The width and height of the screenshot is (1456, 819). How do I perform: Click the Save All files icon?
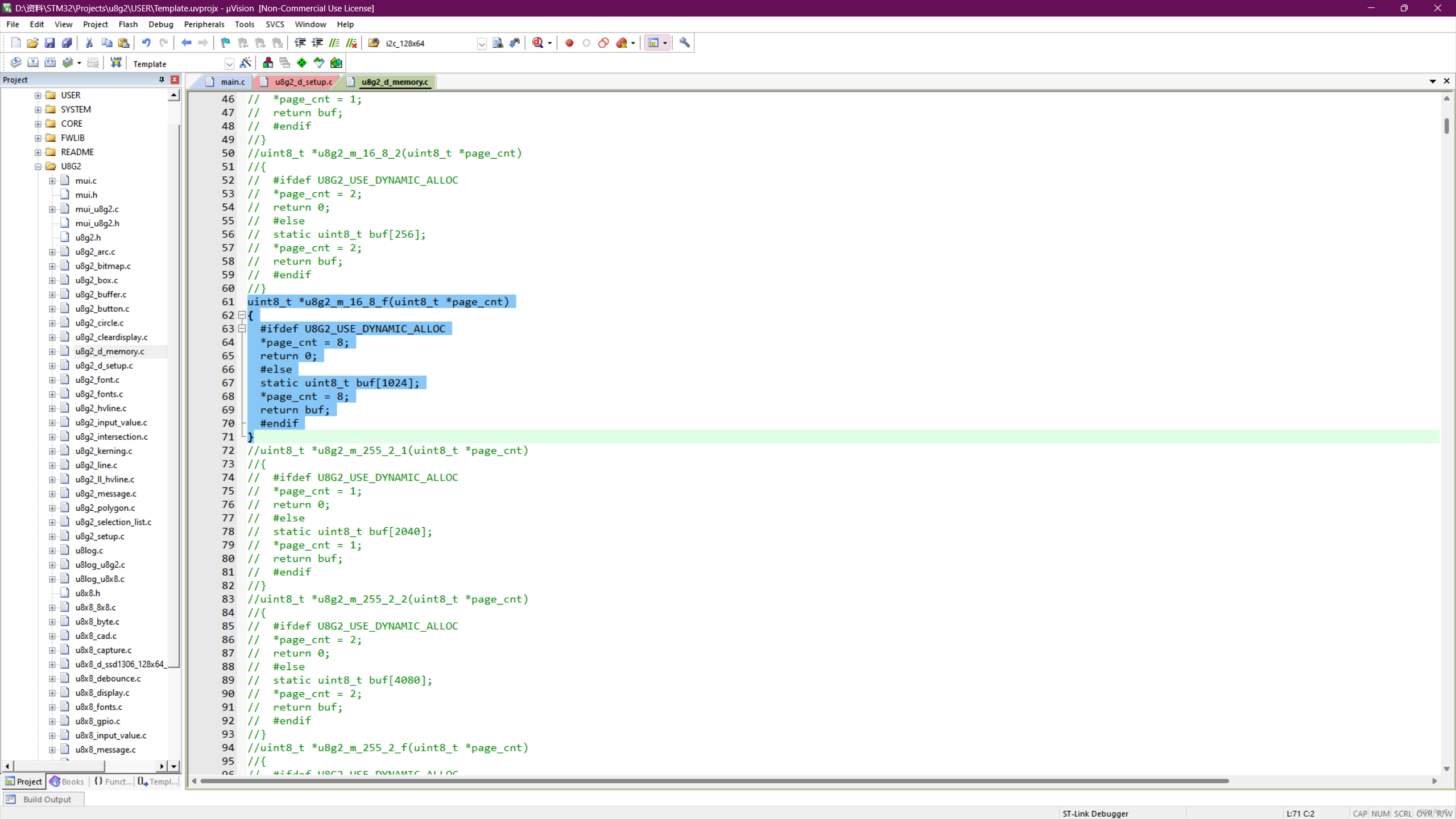tap(67, 43)
